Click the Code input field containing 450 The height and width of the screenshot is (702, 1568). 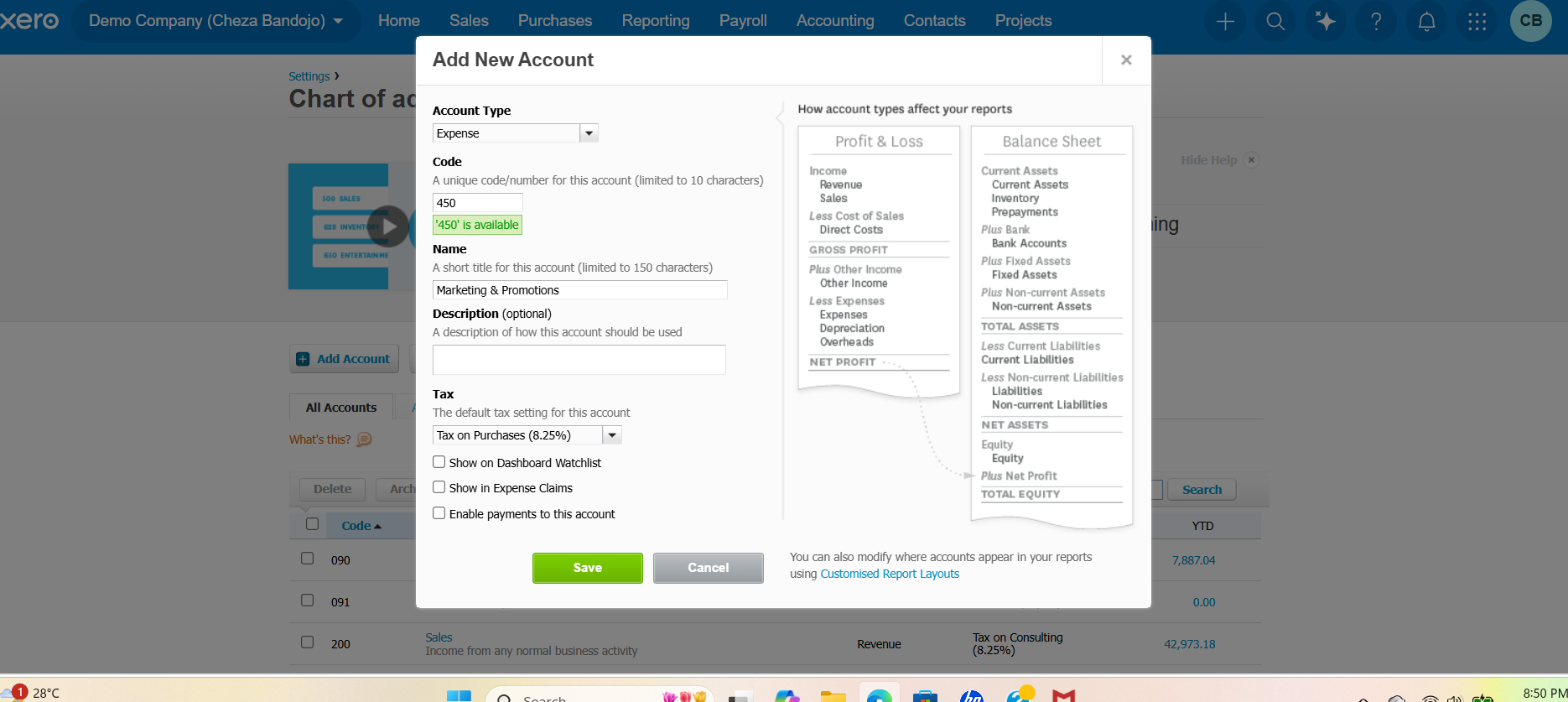click(477, 203)
